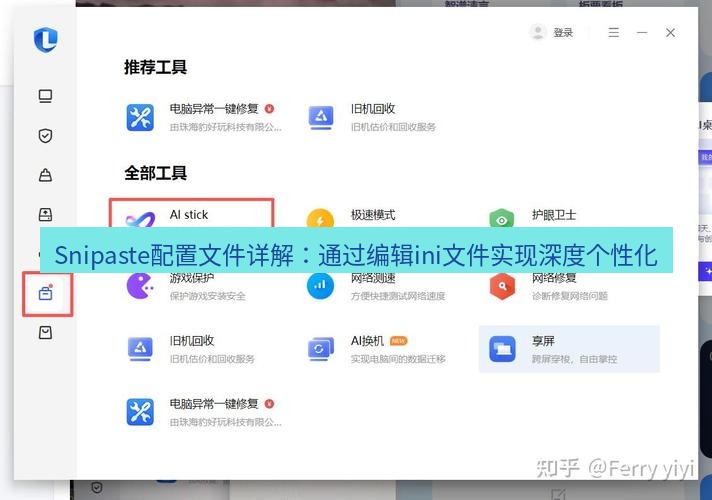Click the AI换机 transfer icon
Viewport: 712px width, 500px height.
[x=321, y=349]
